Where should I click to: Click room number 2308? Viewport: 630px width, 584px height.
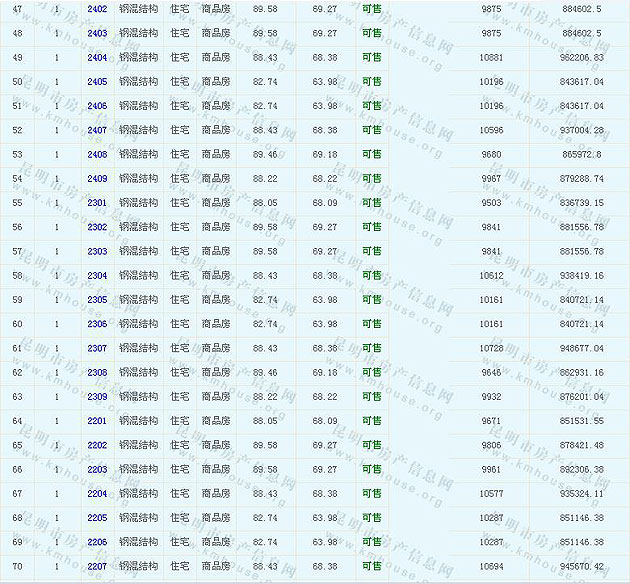[97, 372]
